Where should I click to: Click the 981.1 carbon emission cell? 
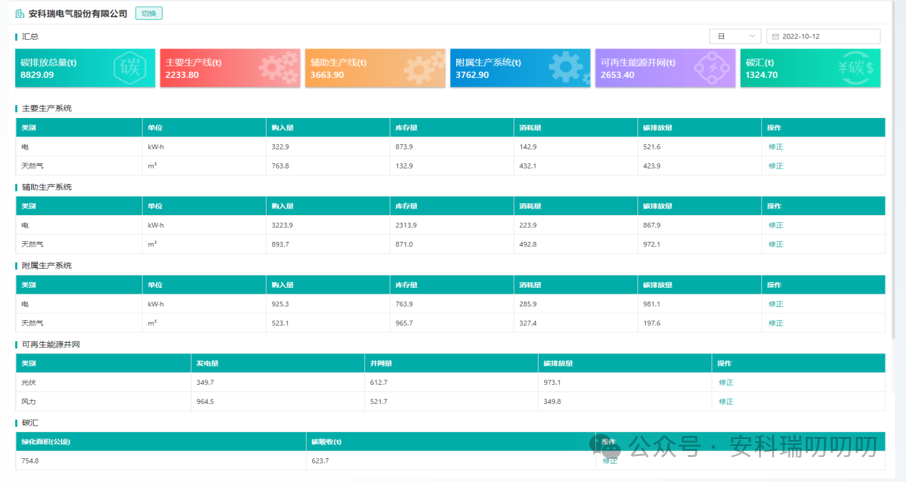pos(652,304)
